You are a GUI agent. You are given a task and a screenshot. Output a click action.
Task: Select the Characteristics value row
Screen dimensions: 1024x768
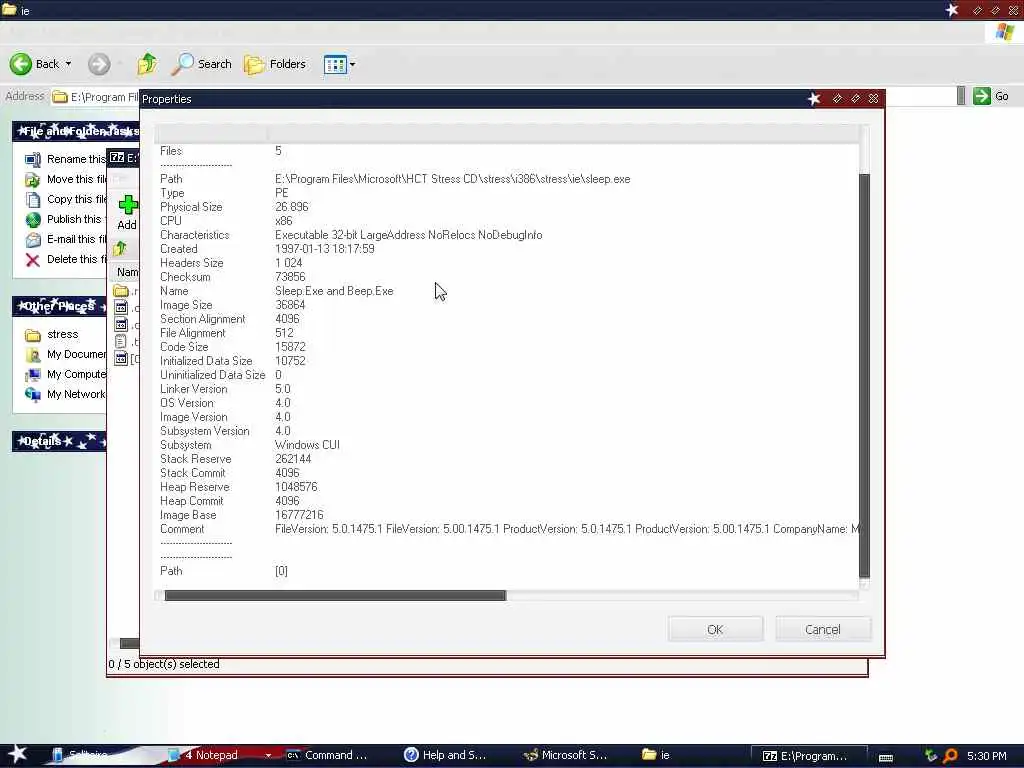tap(409, 235)
